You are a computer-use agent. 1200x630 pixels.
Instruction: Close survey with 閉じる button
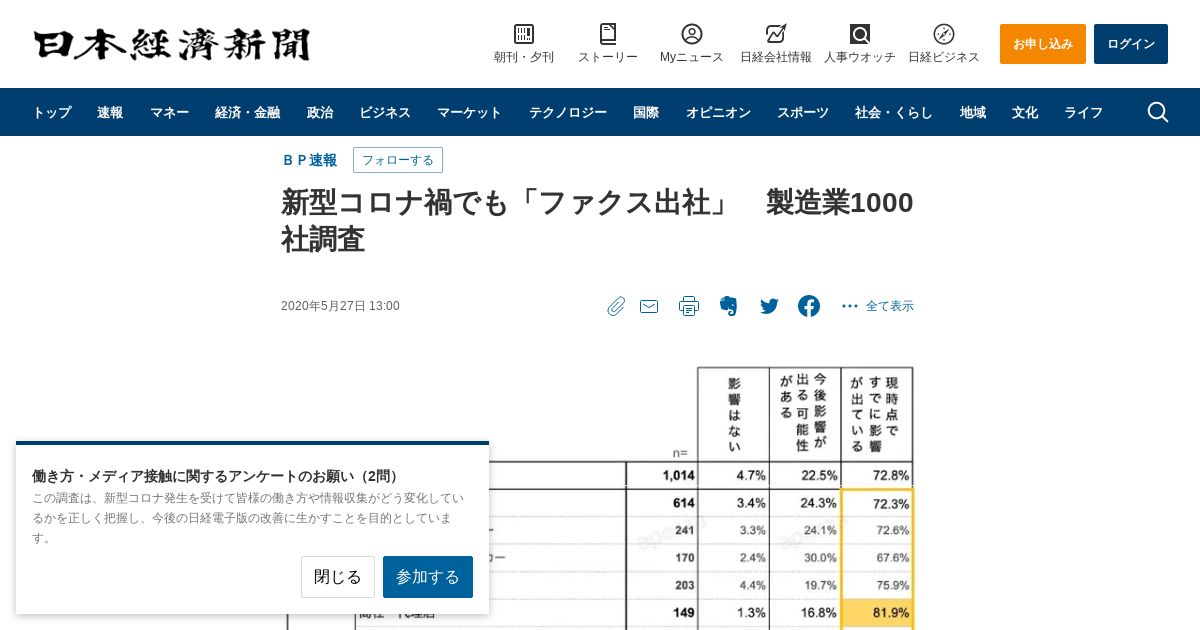(x=338, y=577)
